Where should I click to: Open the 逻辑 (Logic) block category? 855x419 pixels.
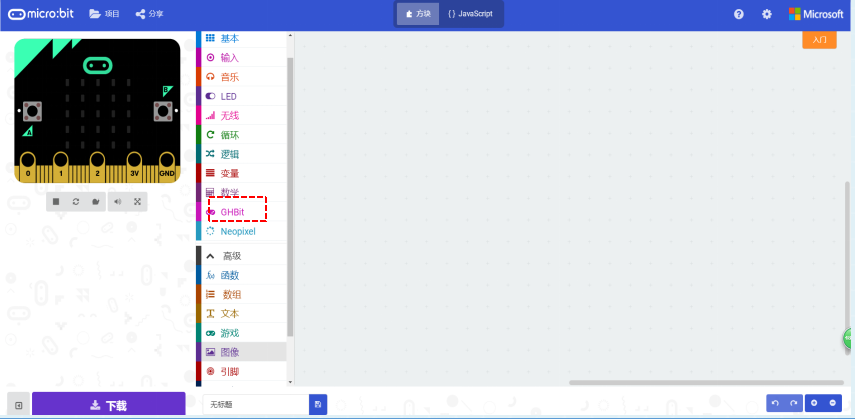point(241,154)
